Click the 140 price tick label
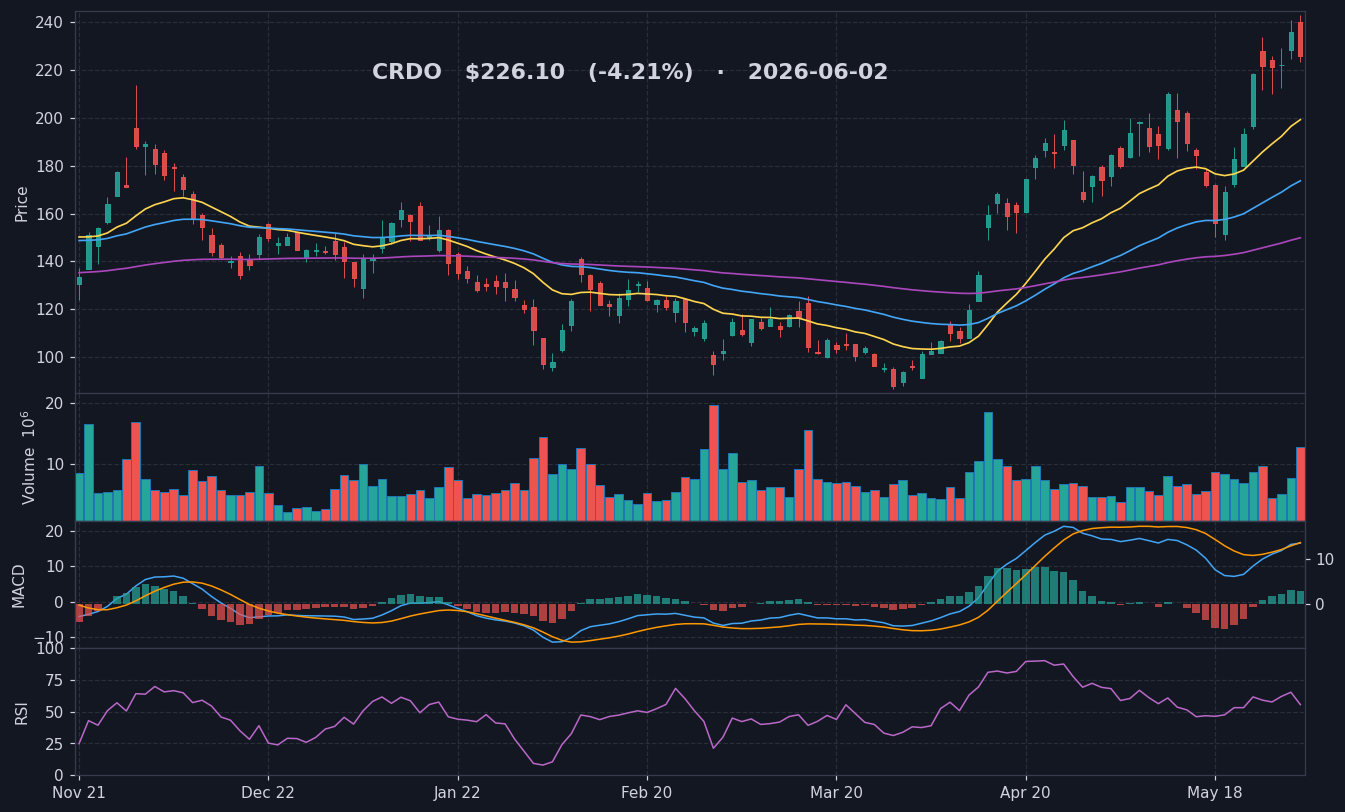The height and width of the screenshot is (812, 1345). click(x=48, y=262)
